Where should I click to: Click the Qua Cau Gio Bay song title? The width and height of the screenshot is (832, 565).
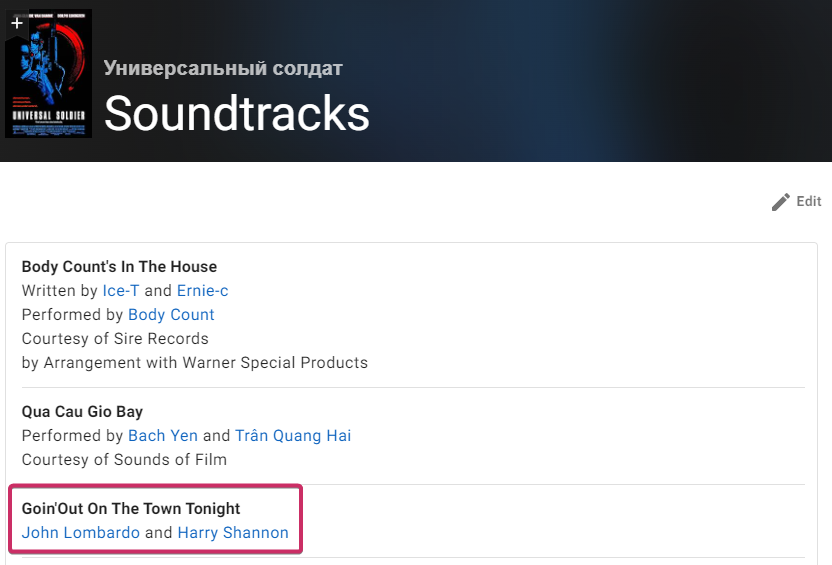point(82,412)
